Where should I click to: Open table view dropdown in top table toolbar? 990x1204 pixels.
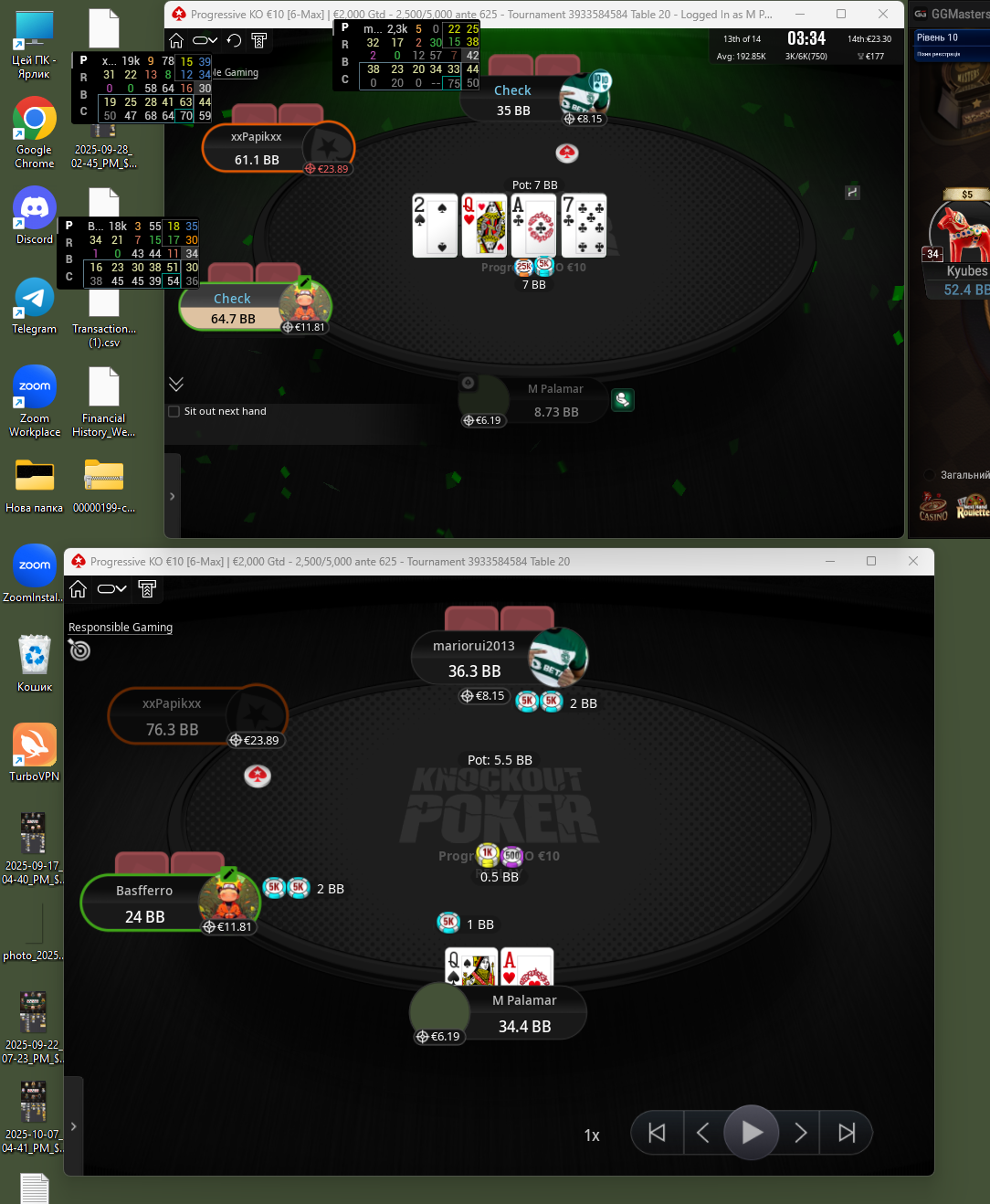click(205, 40)
